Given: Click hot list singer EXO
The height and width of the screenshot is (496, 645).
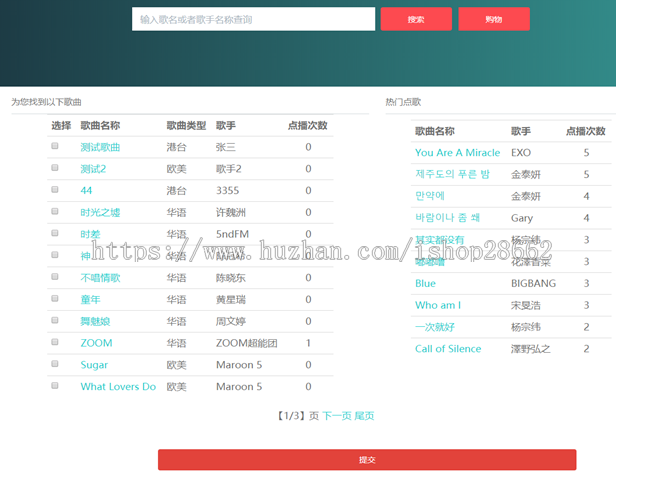Looking at the screenshot, I should [521, 153].
